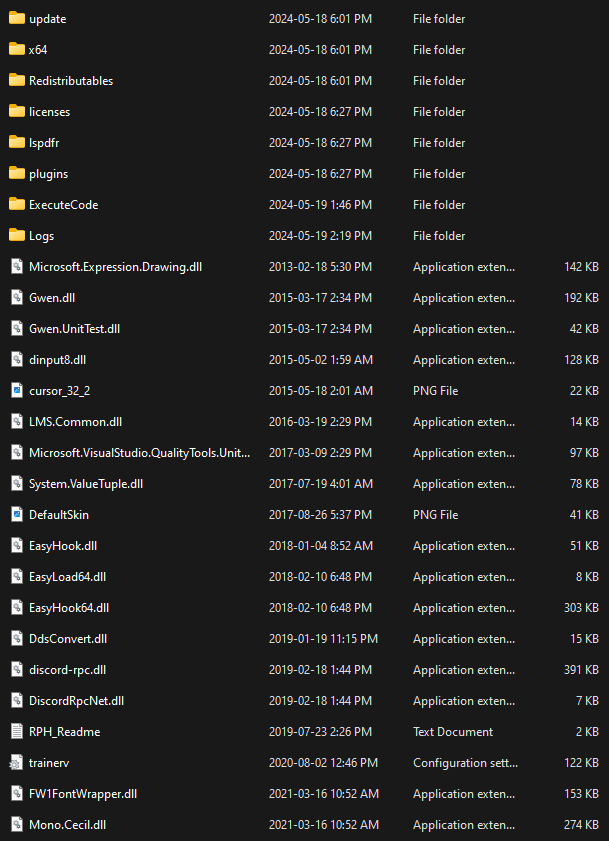Click the Text Document type cell
Image resolution: width=609 pixels, height=841 pixels.
pos(453,732)
